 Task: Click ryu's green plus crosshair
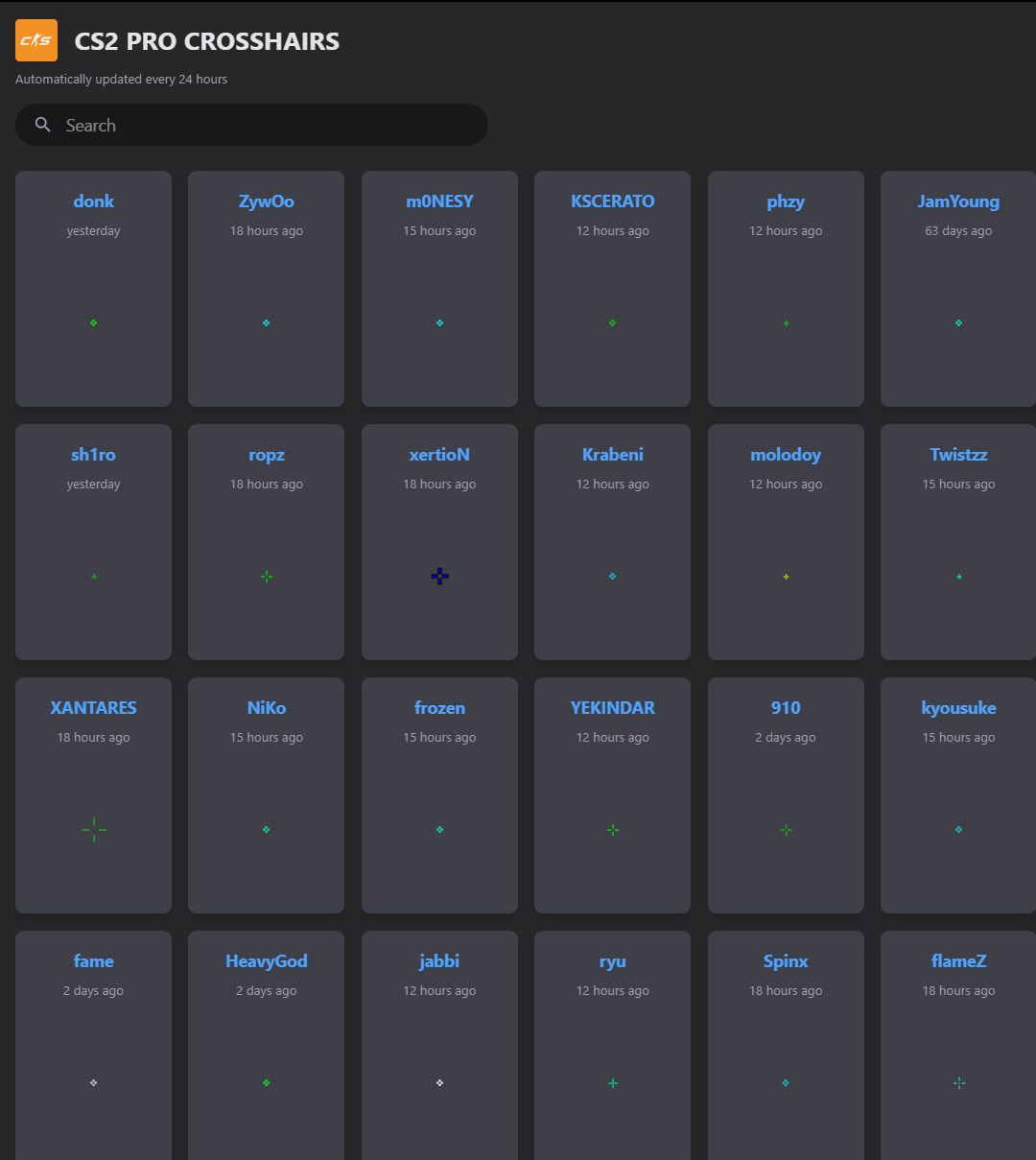click(613, 1083)
